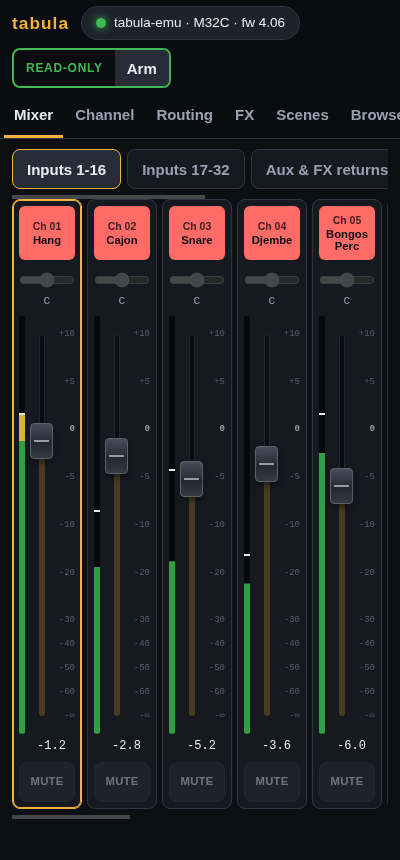Click the -1.2 level readout on Hang
The height and width of the screenshot is (860, 400).
[52, 745]
